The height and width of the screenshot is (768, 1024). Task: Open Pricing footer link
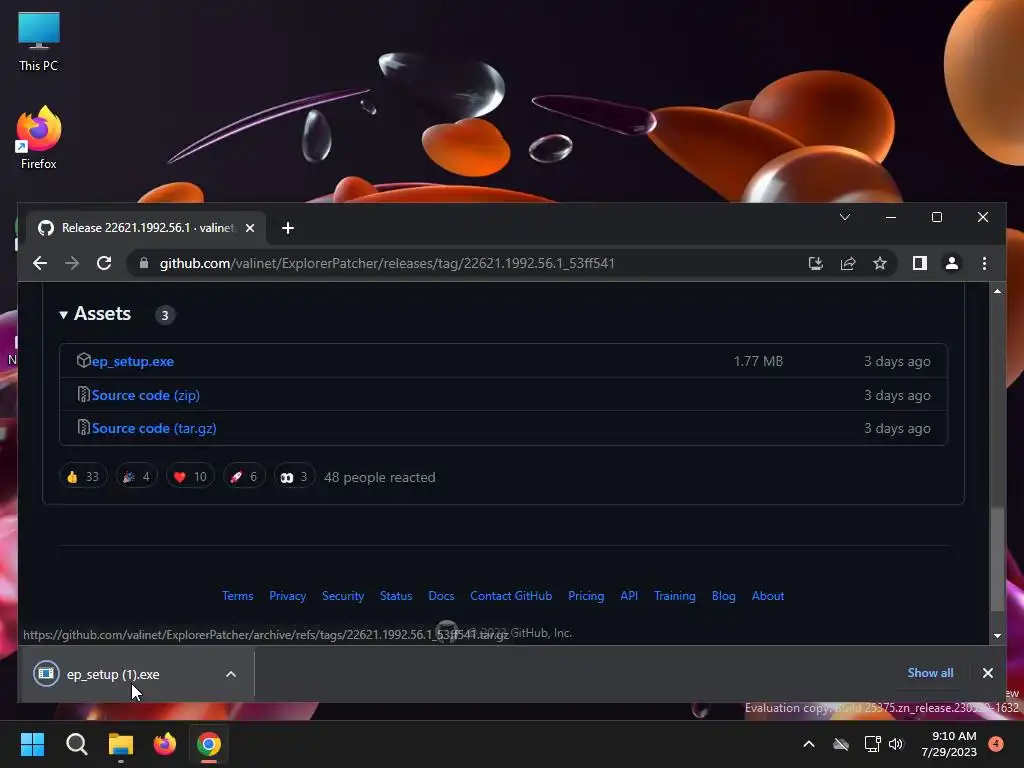[586, 596]
